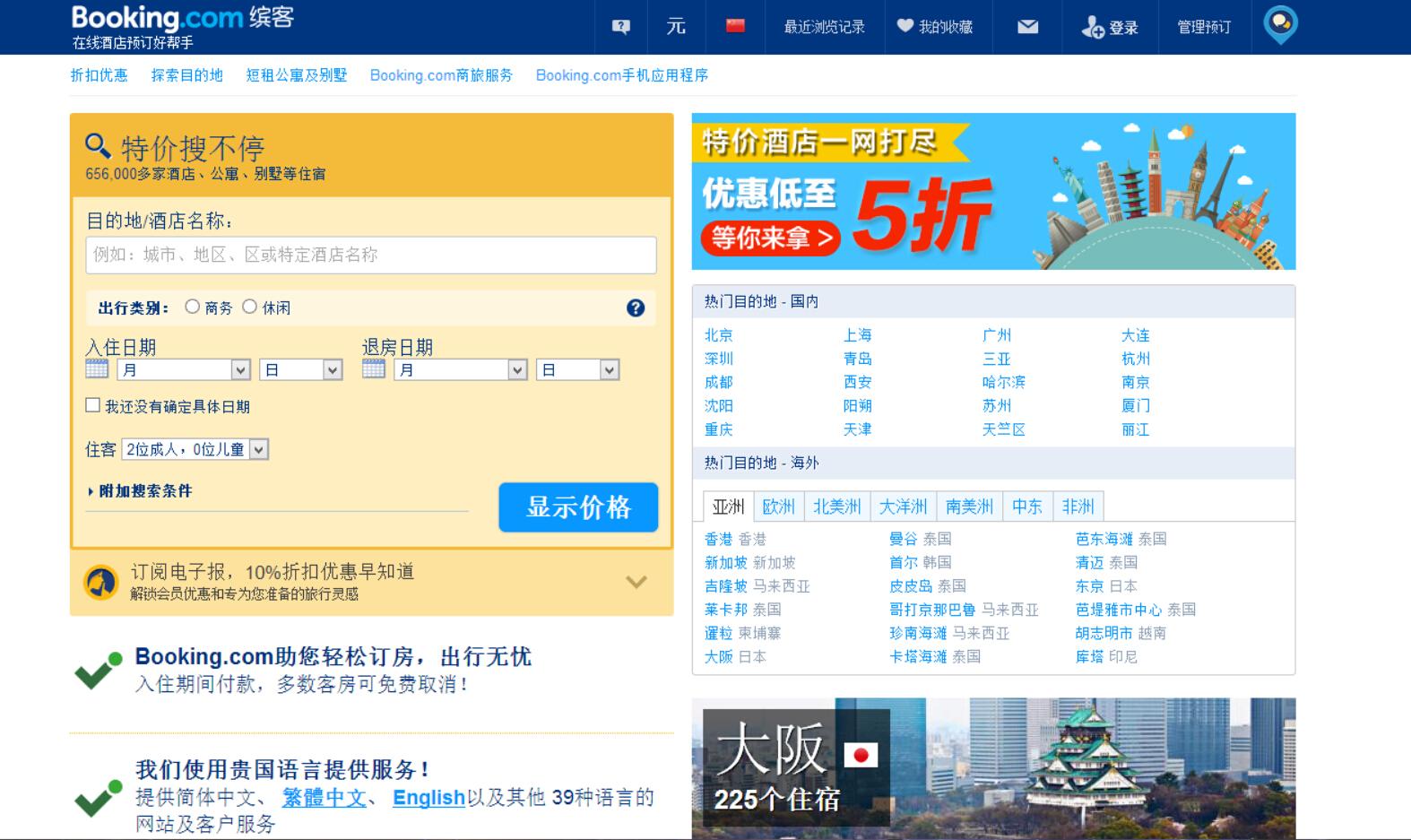The image size is (1411, 840).
Task: Switch to 南美洲 tab
Action: (969, 507)
